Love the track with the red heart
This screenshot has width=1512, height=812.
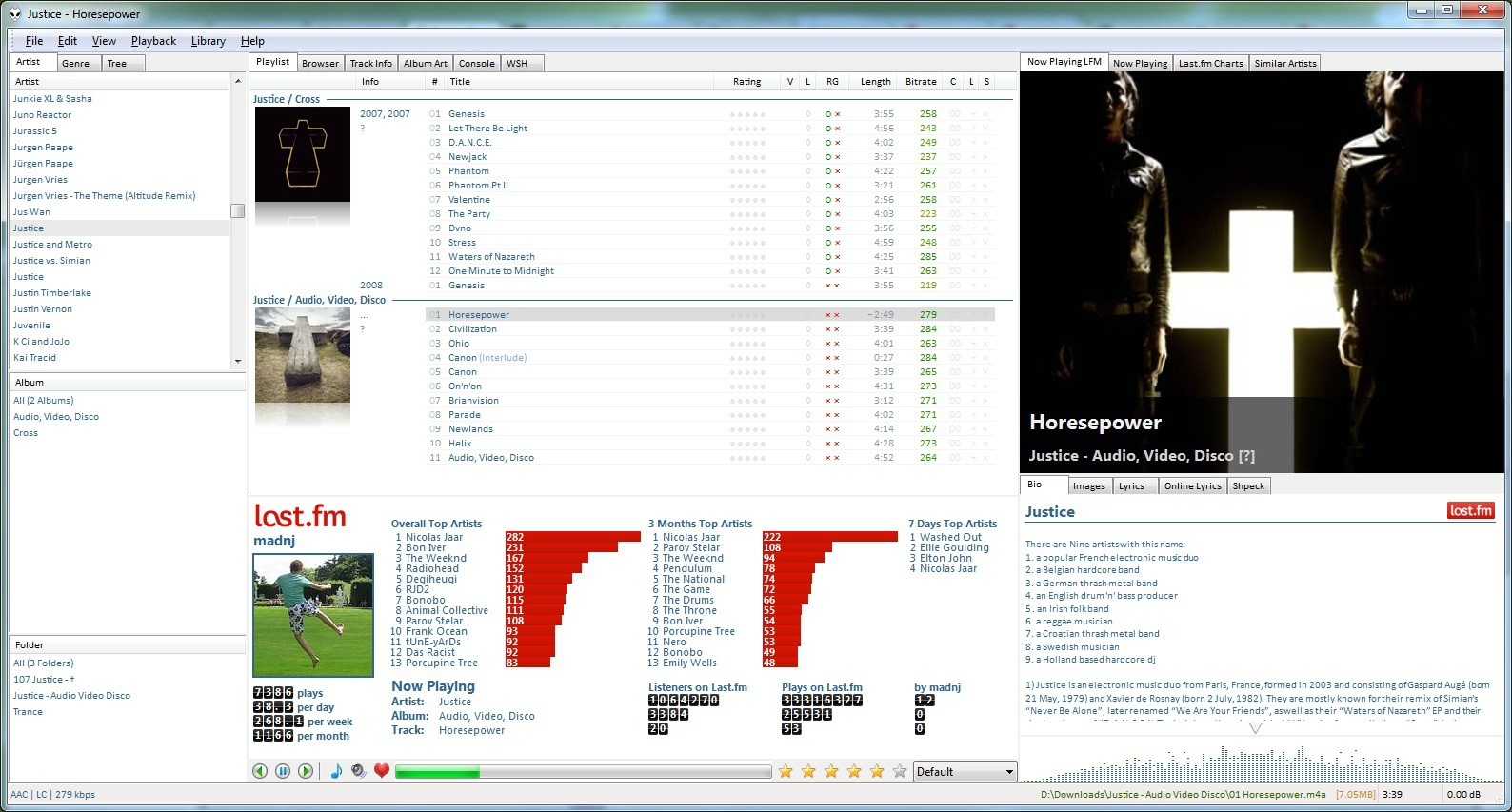(382, 771)
